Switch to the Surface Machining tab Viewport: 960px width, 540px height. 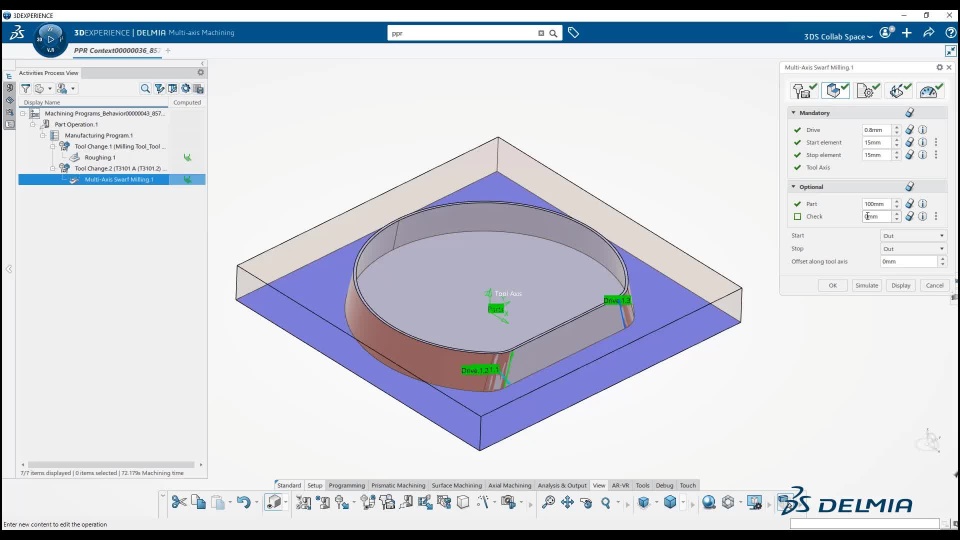[x=457, y=485]
